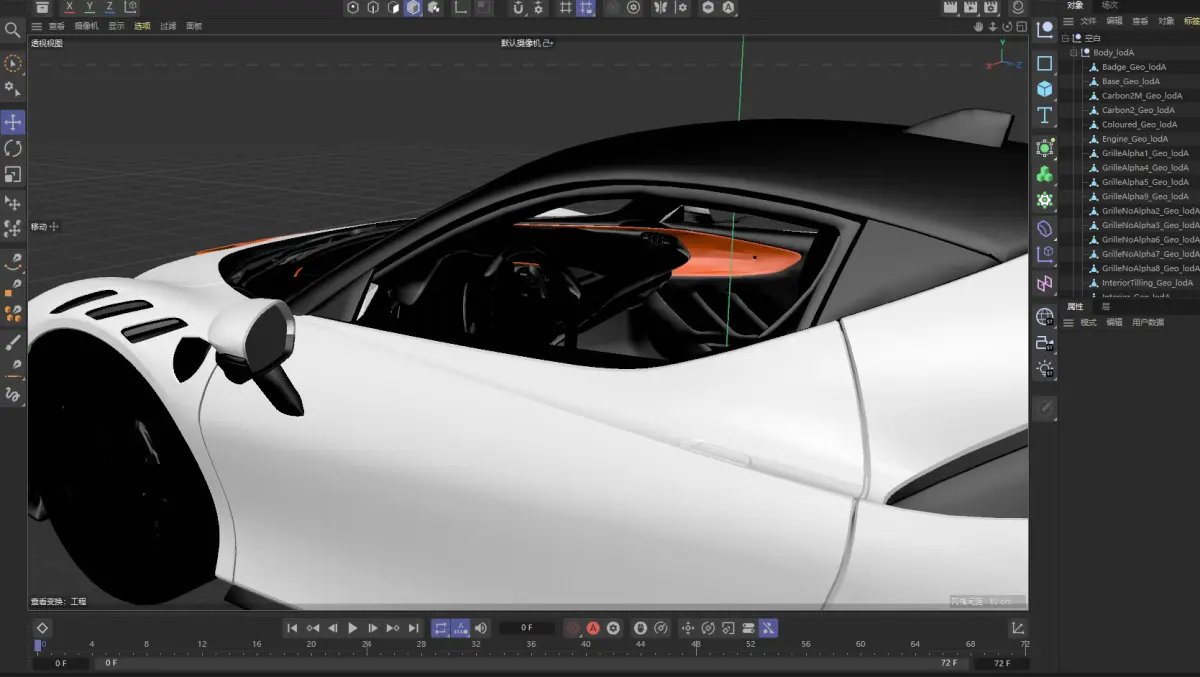
Task: Open the search magnifier tool
Action: (x=13, y=30)
